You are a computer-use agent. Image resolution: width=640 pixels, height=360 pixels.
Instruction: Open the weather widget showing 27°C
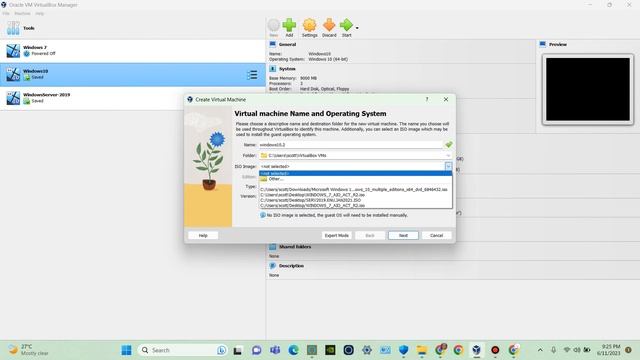coord(29,350)
